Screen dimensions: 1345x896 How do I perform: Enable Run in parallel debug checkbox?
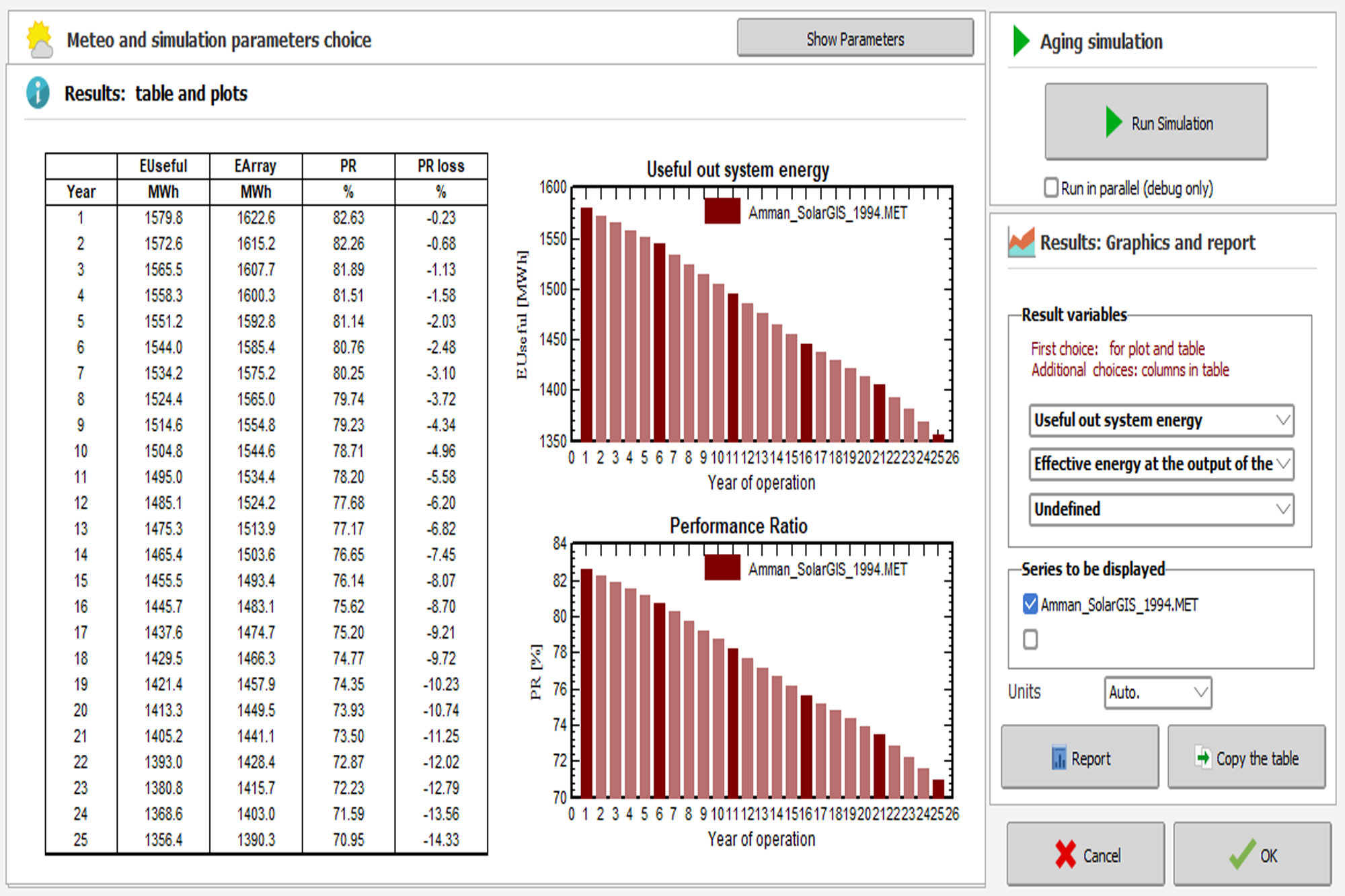click(1050, 188)
